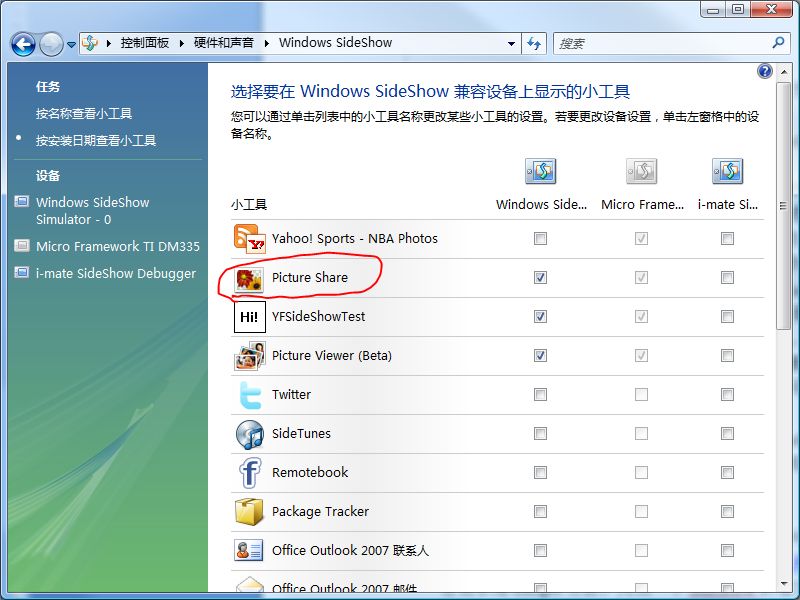This screenshot has width=800, height=600.
Task: Open the recent pages dropdown arrow
Action: coord(71,44)
